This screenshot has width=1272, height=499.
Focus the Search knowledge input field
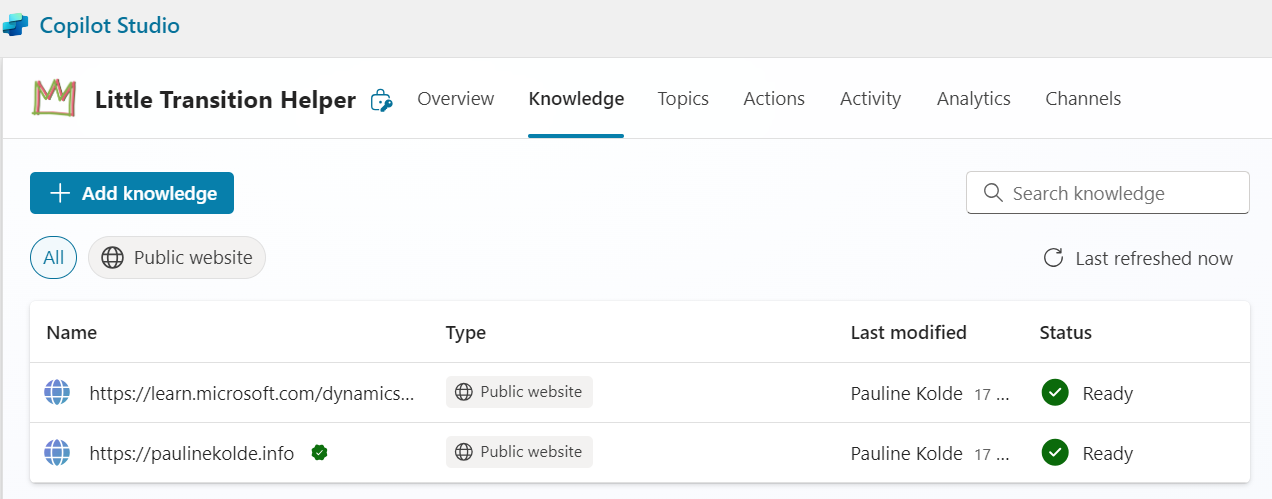click(1108, 193)
